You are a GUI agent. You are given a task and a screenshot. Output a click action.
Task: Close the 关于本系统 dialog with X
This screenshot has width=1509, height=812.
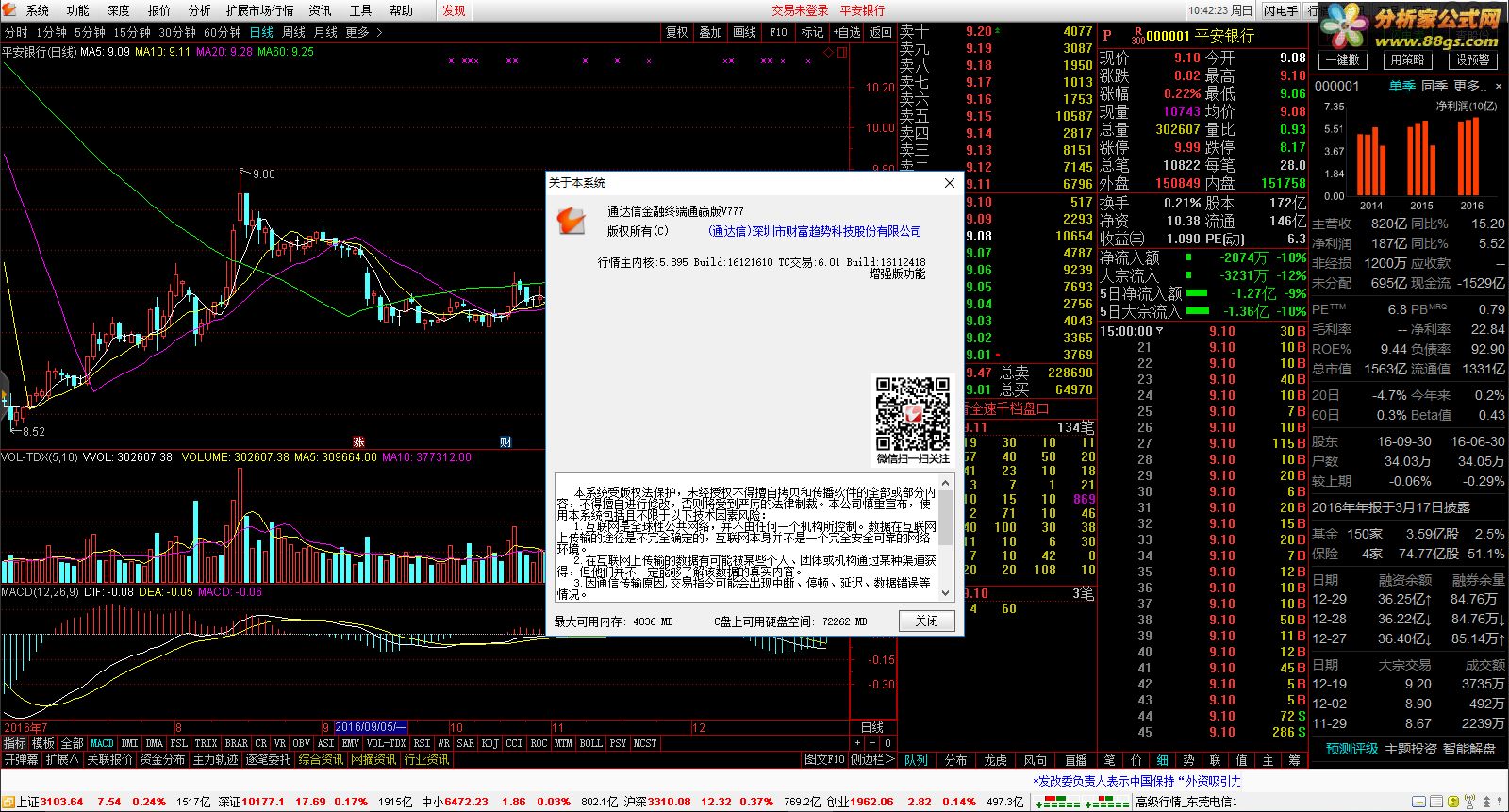coord(950,183)
